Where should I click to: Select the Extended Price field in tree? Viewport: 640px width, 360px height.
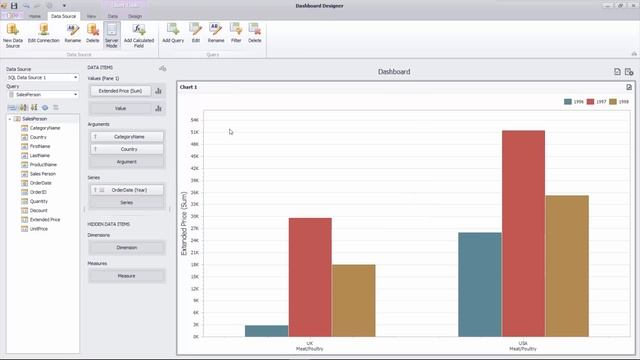[x=45, y=220]
